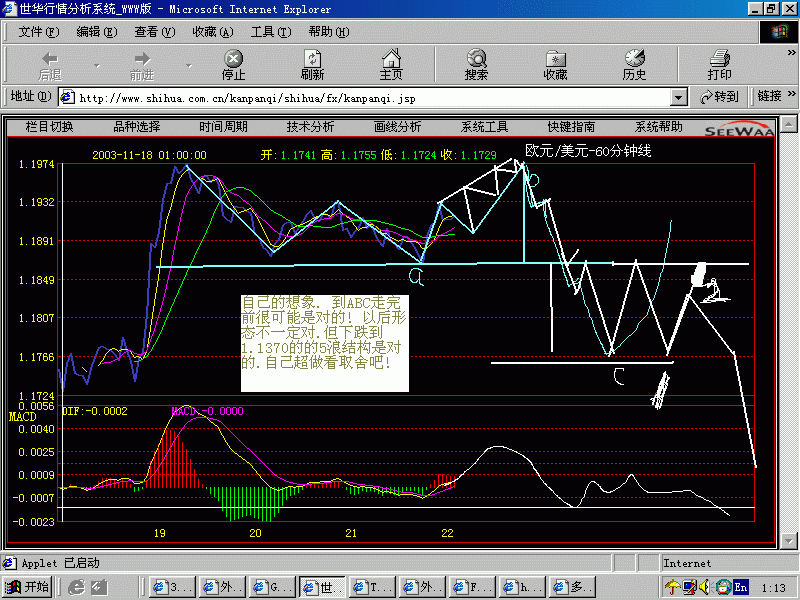Viewport: 800px width, 600px height.
Task: Open the 开始 Start button
Action: tap(27, 587)
